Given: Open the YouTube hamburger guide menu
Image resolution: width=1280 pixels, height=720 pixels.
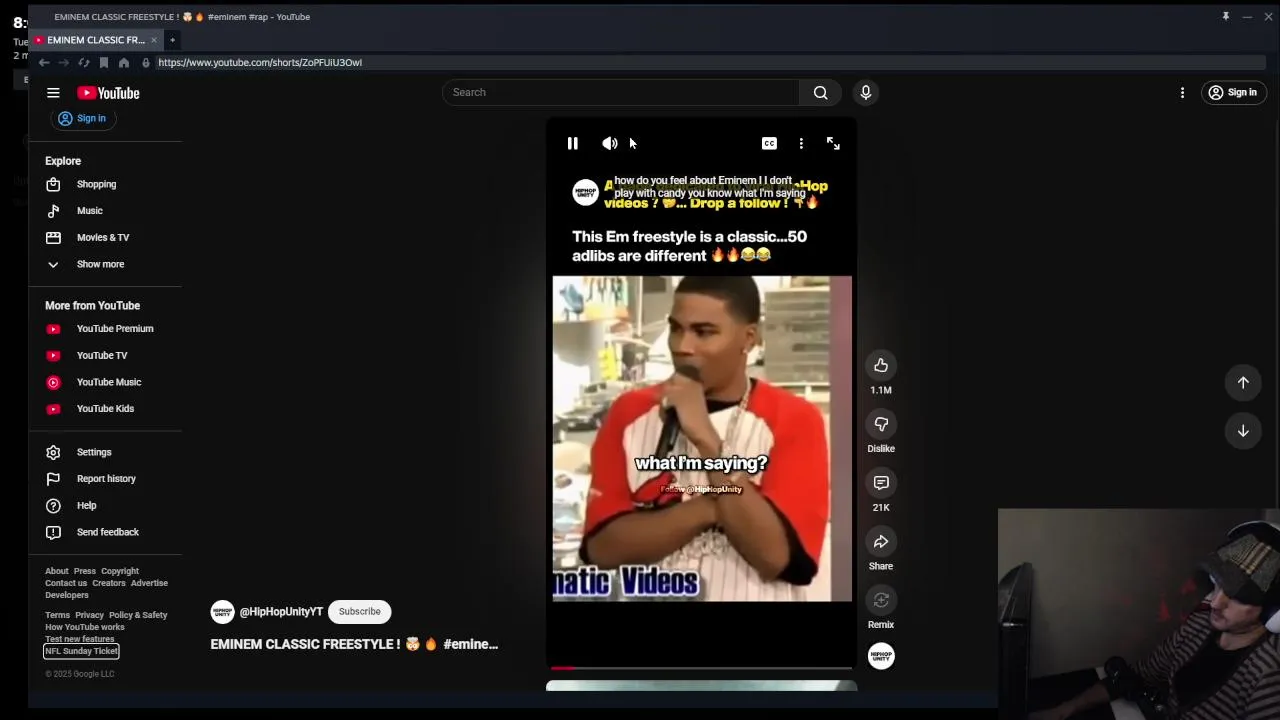Looking at the screenshot, I should [x=53, y=93].
